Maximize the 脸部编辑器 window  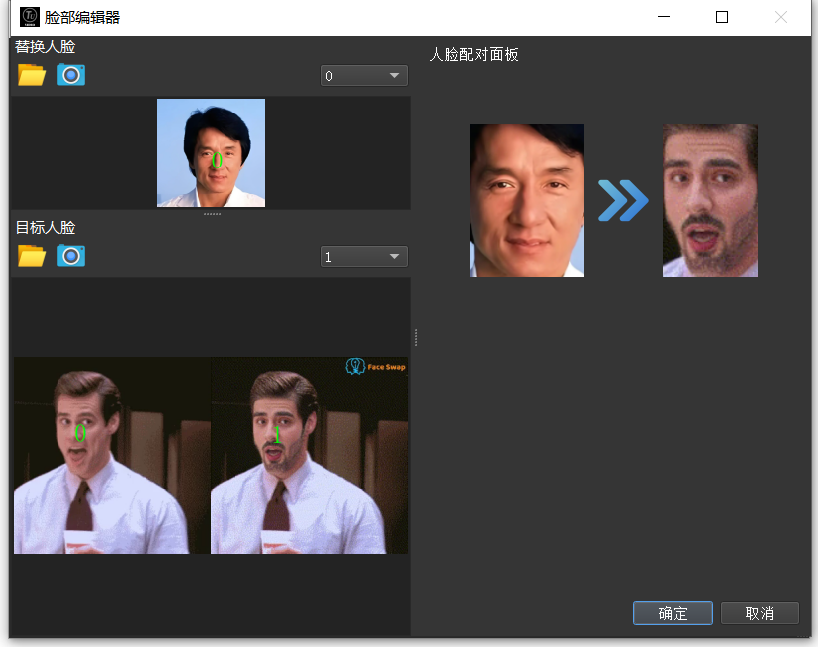pos(722,17)
